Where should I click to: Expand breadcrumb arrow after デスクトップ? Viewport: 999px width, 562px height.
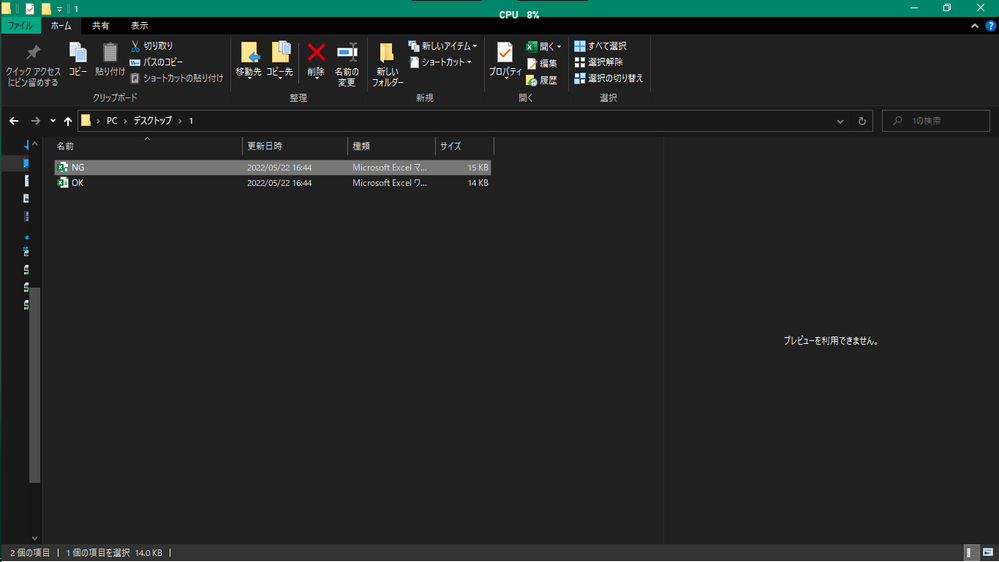180,120
